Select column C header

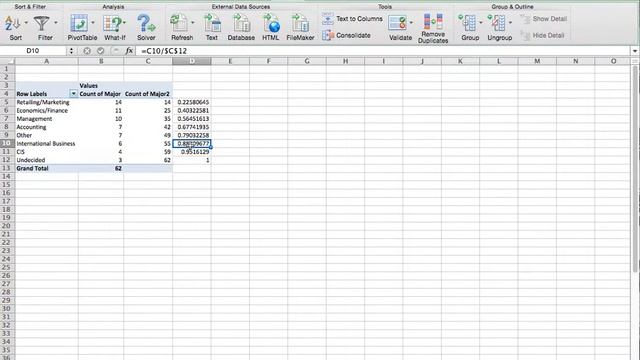coord(148,61)
